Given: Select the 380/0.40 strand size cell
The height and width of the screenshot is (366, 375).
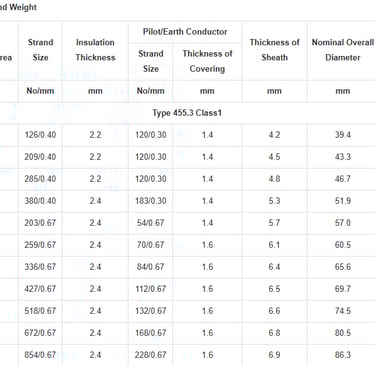Looking at the screenshot, I should pos(40,201).
